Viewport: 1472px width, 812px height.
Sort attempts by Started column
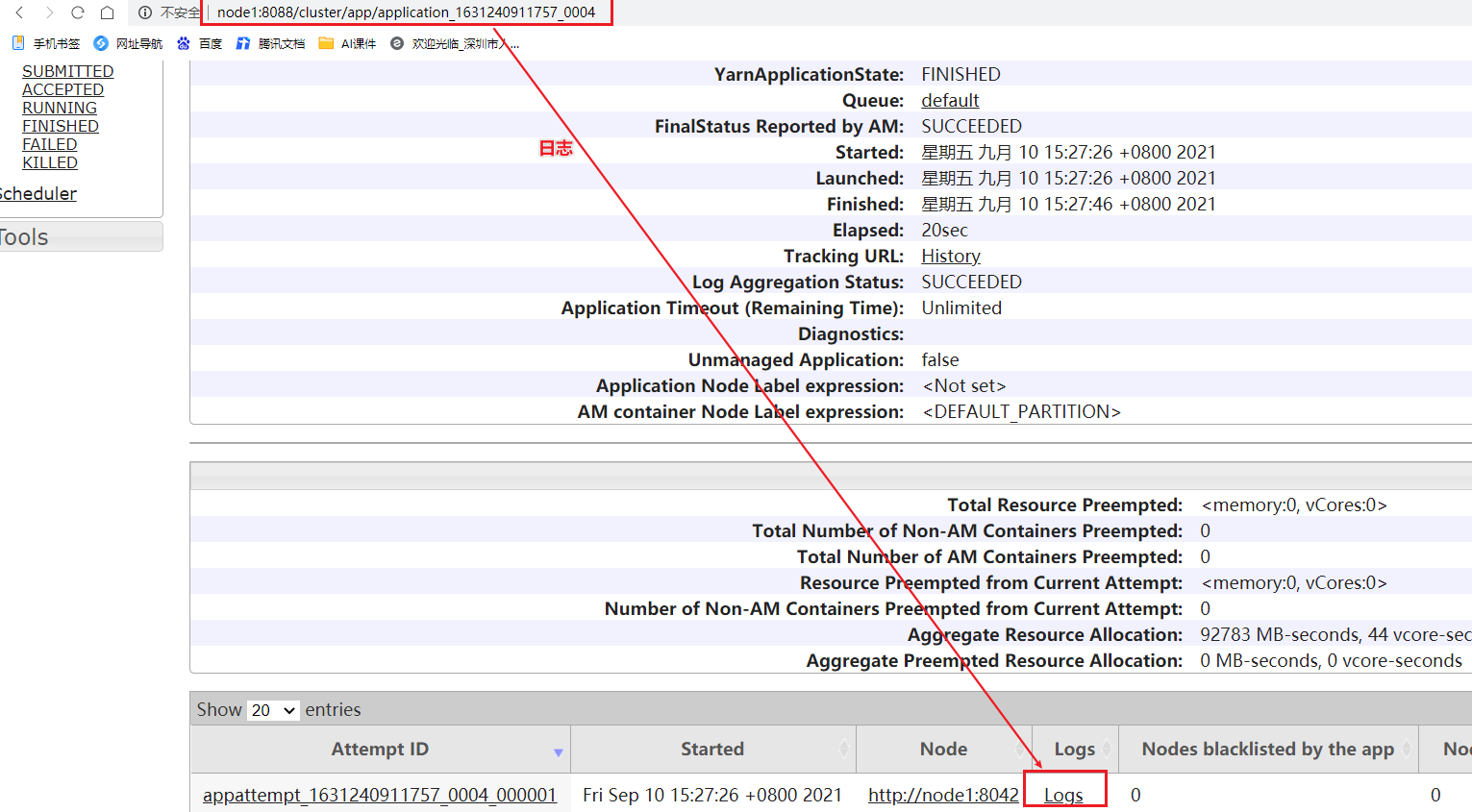coord(712,750)
